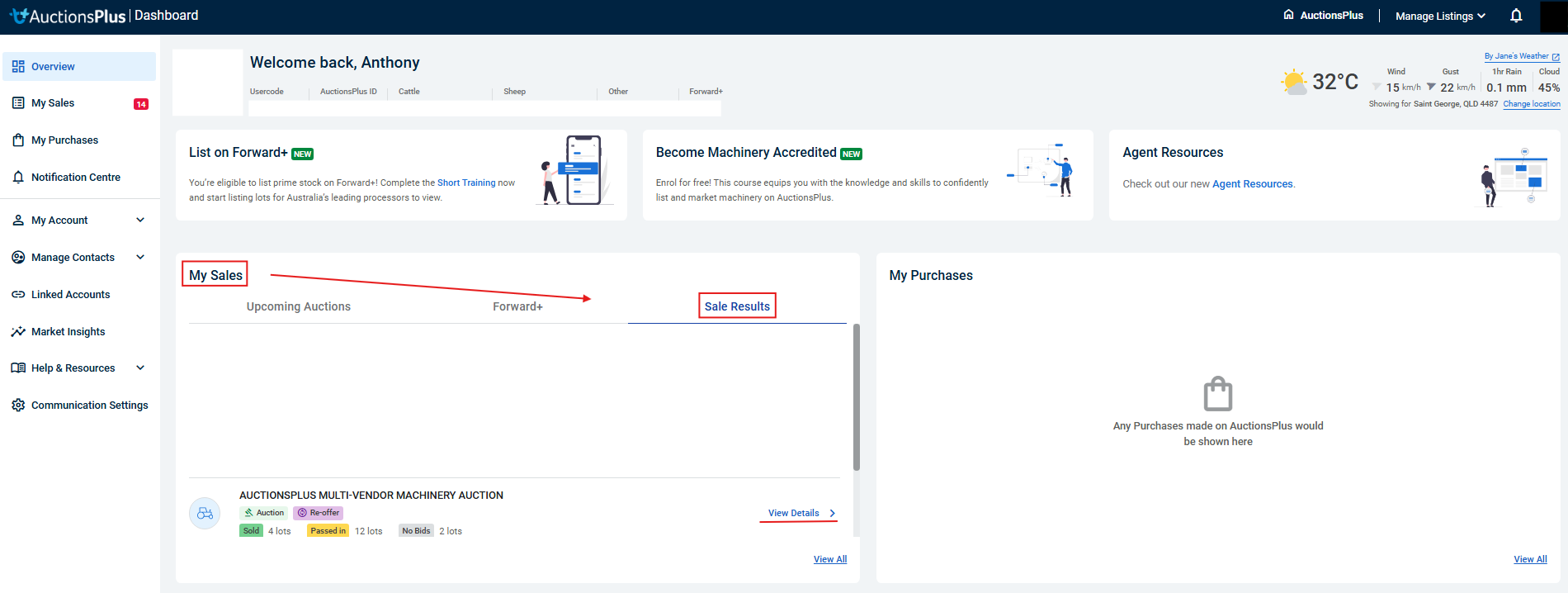Open the Notification Centre sidebar item

pyautogui.click(x=75, y=178)
